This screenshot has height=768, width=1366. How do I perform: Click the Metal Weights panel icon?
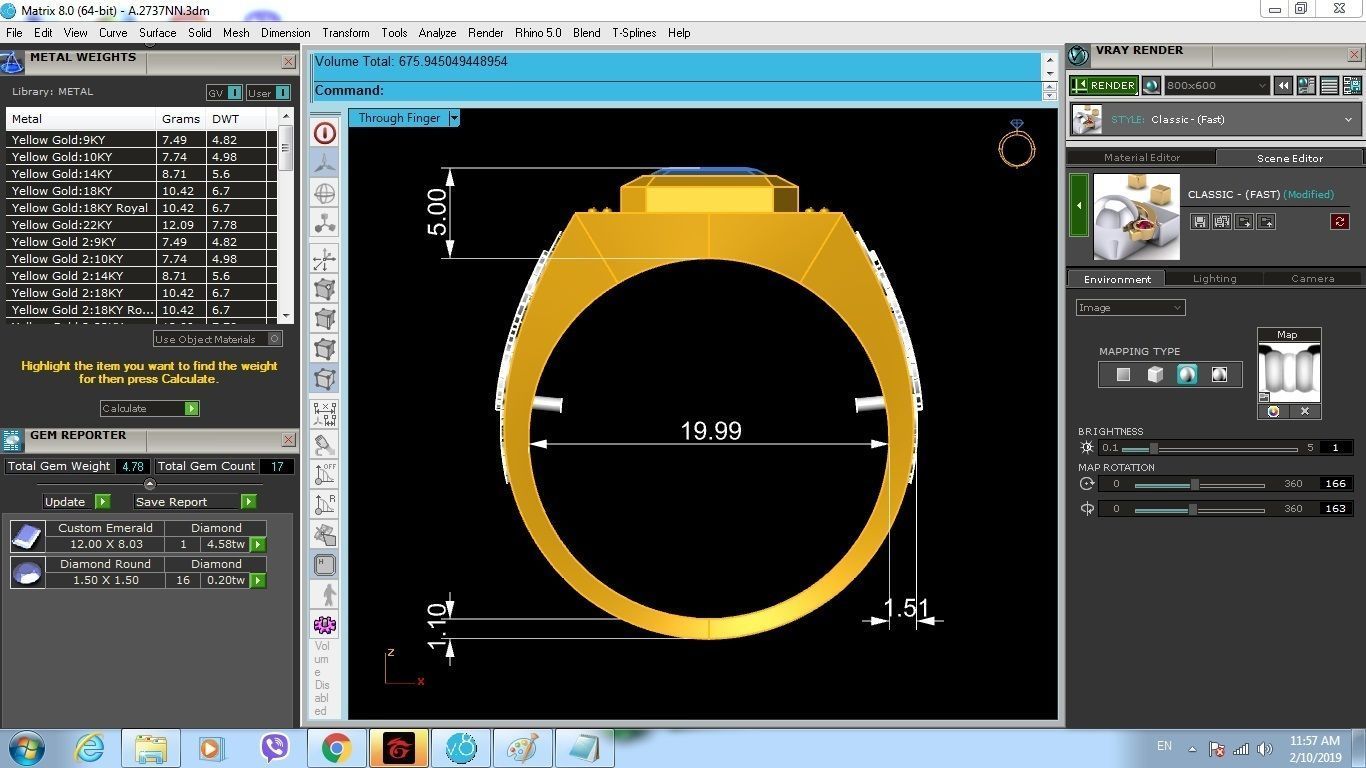click(12, 63)
